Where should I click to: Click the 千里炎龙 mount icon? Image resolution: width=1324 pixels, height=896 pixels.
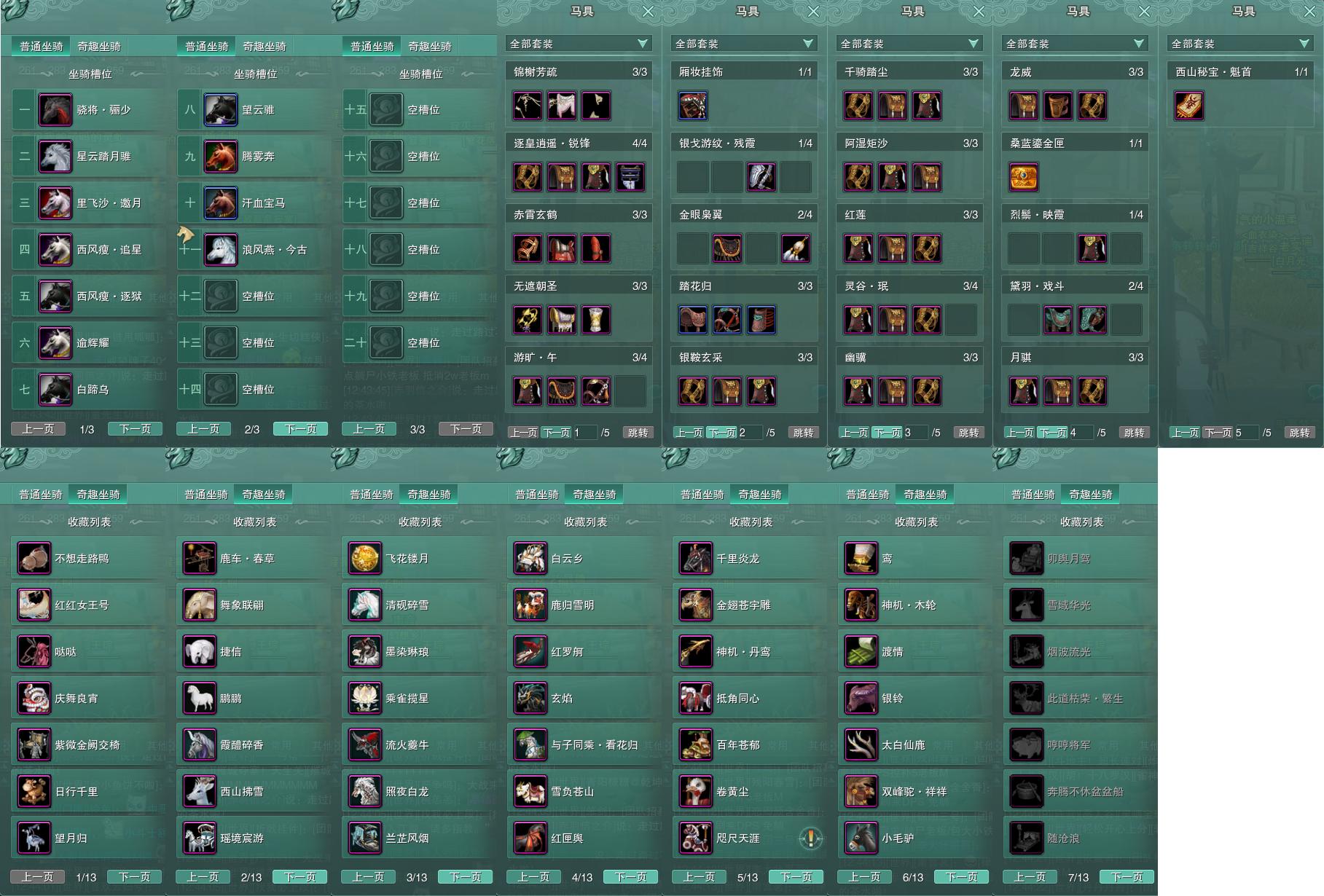click(x=695, y=559)
